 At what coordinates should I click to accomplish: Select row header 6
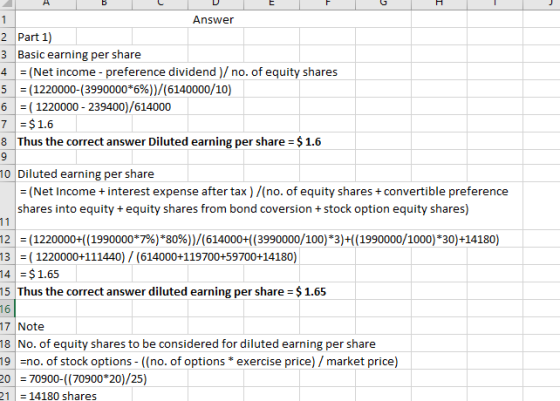click(8, 106)
